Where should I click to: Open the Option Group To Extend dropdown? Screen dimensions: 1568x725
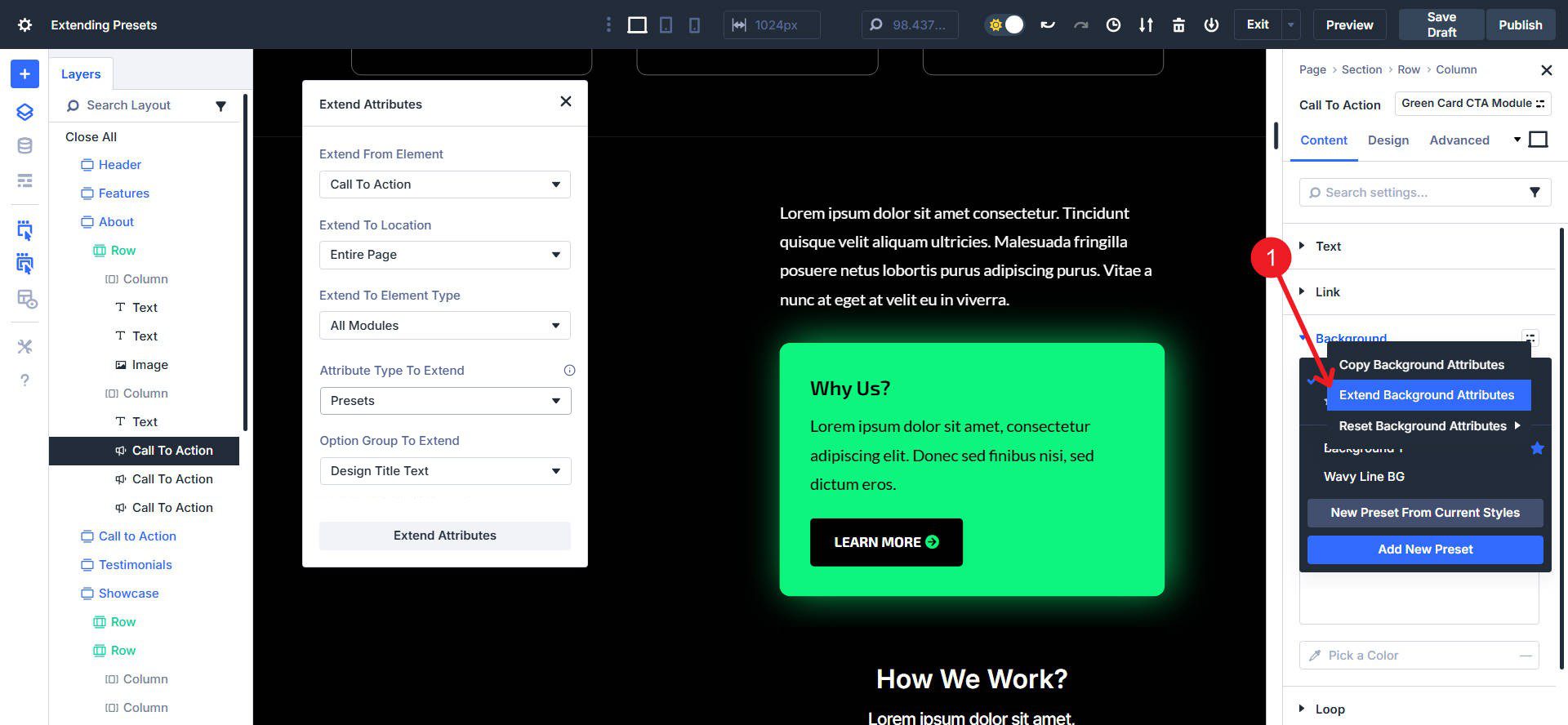tap(444, 471)
